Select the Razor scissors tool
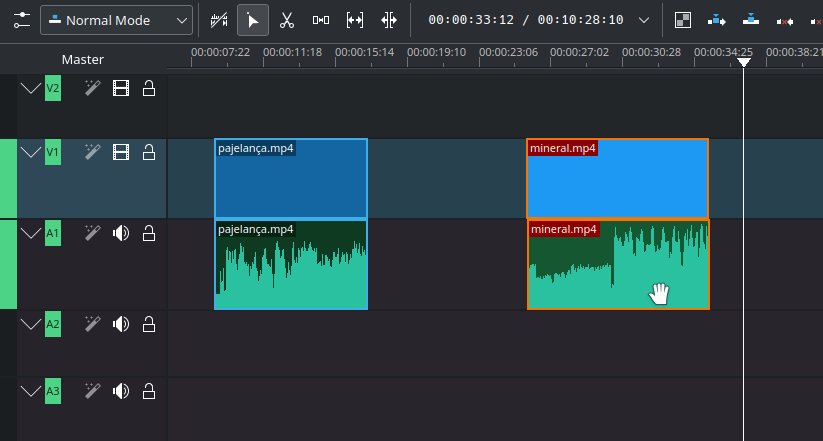Screen dimensions: 823x441 (x=287, y=20)
